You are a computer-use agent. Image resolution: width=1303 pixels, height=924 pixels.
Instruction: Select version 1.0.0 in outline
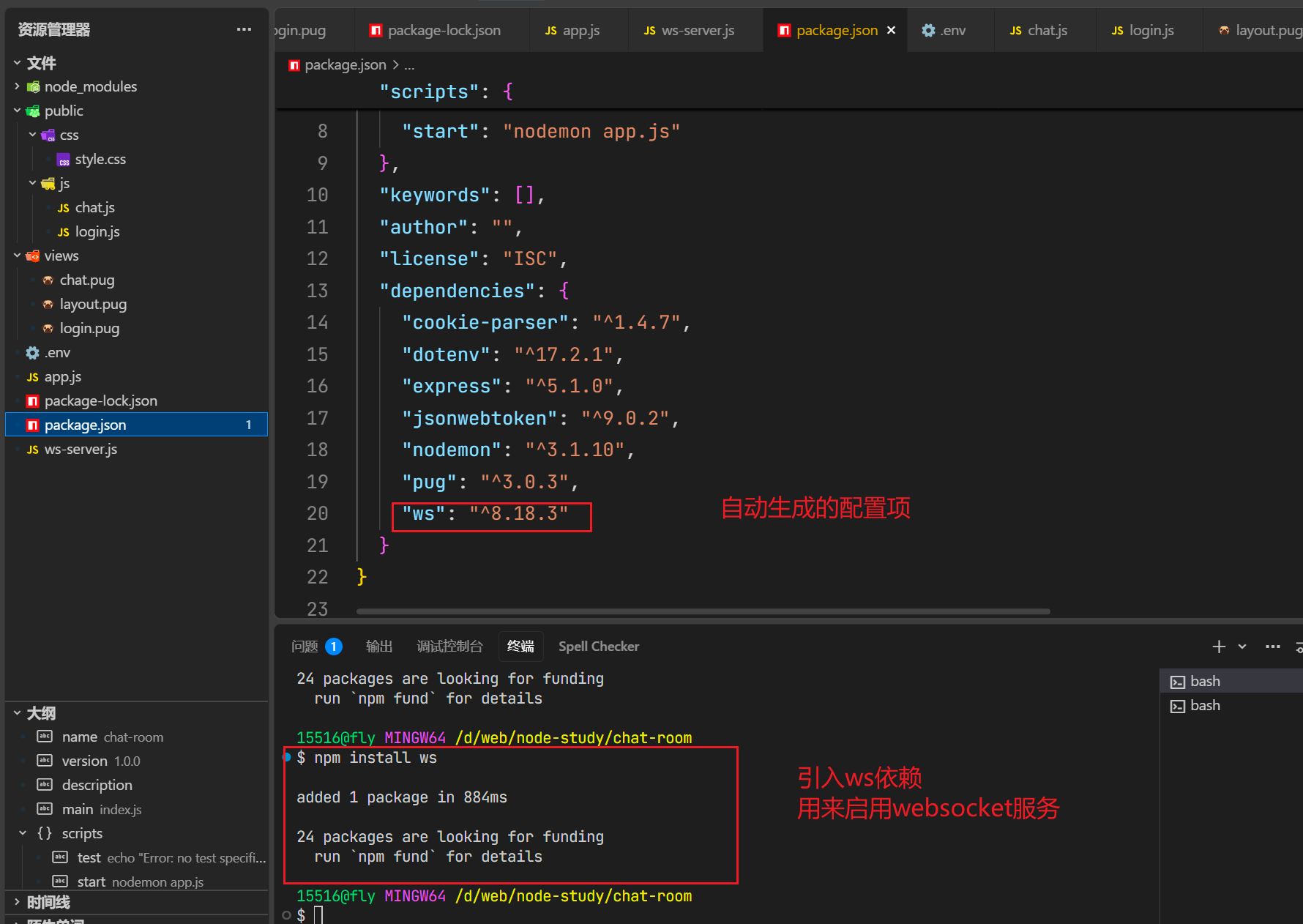point(100,761)
